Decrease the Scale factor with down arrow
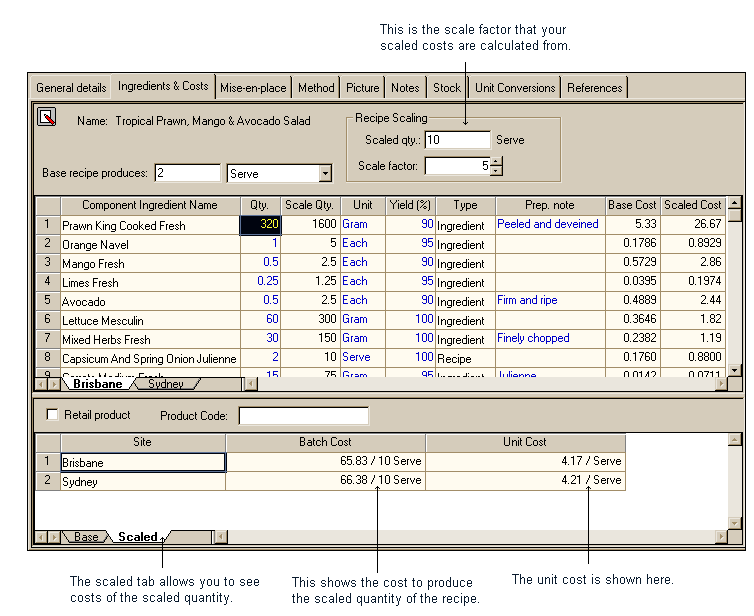This screenshot has width=754, height=616. (496, 171)
